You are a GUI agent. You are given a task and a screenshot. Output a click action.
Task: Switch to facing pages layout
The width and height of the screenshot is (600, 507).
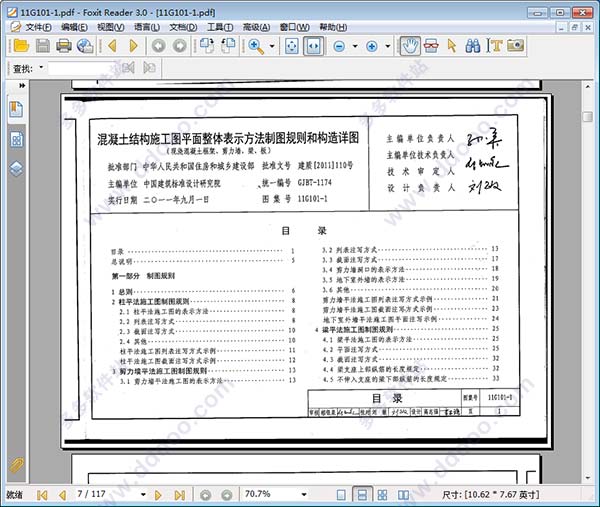(403, 495)
